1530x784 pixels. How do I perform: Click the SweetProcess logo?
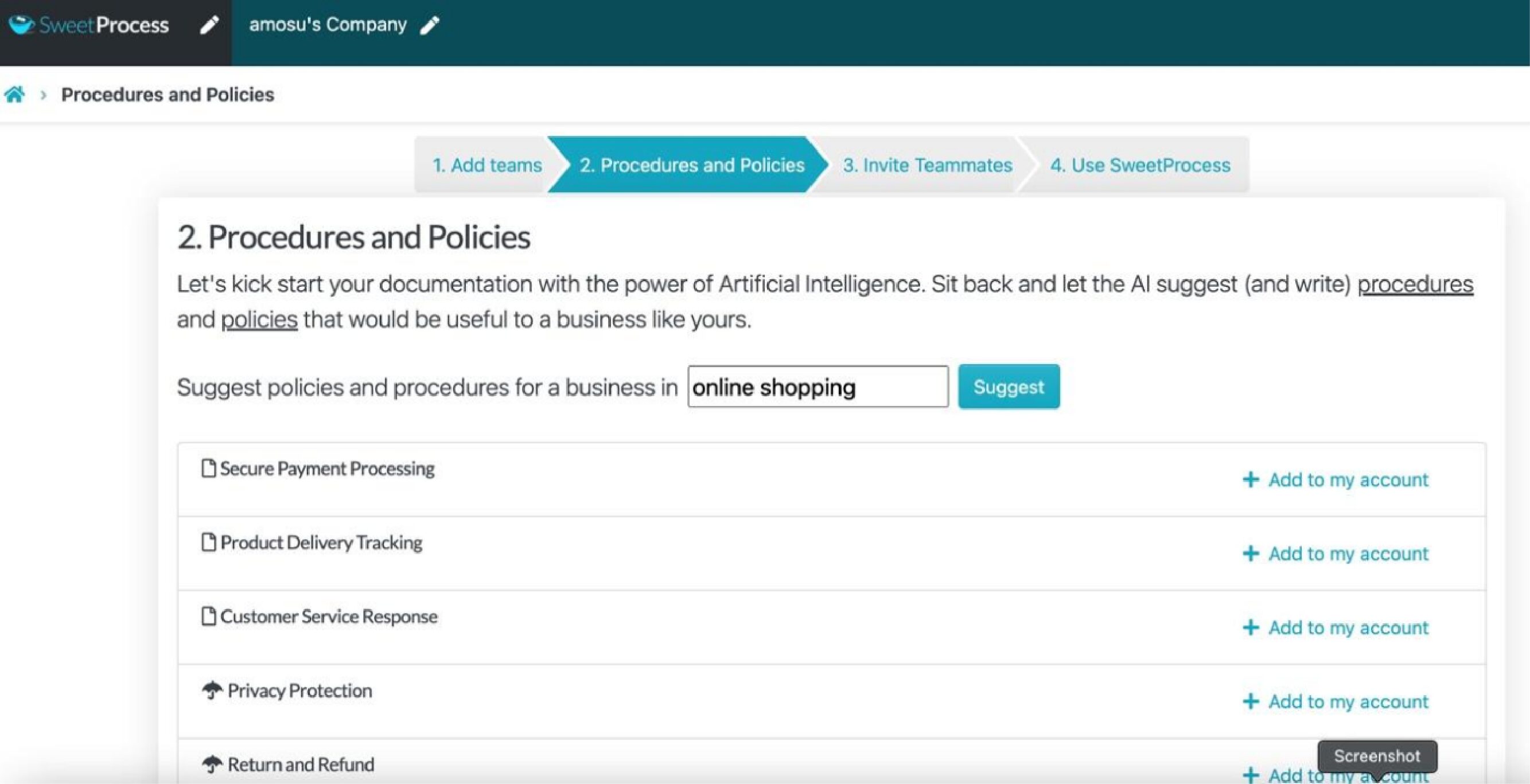click(x=89, y=25)
